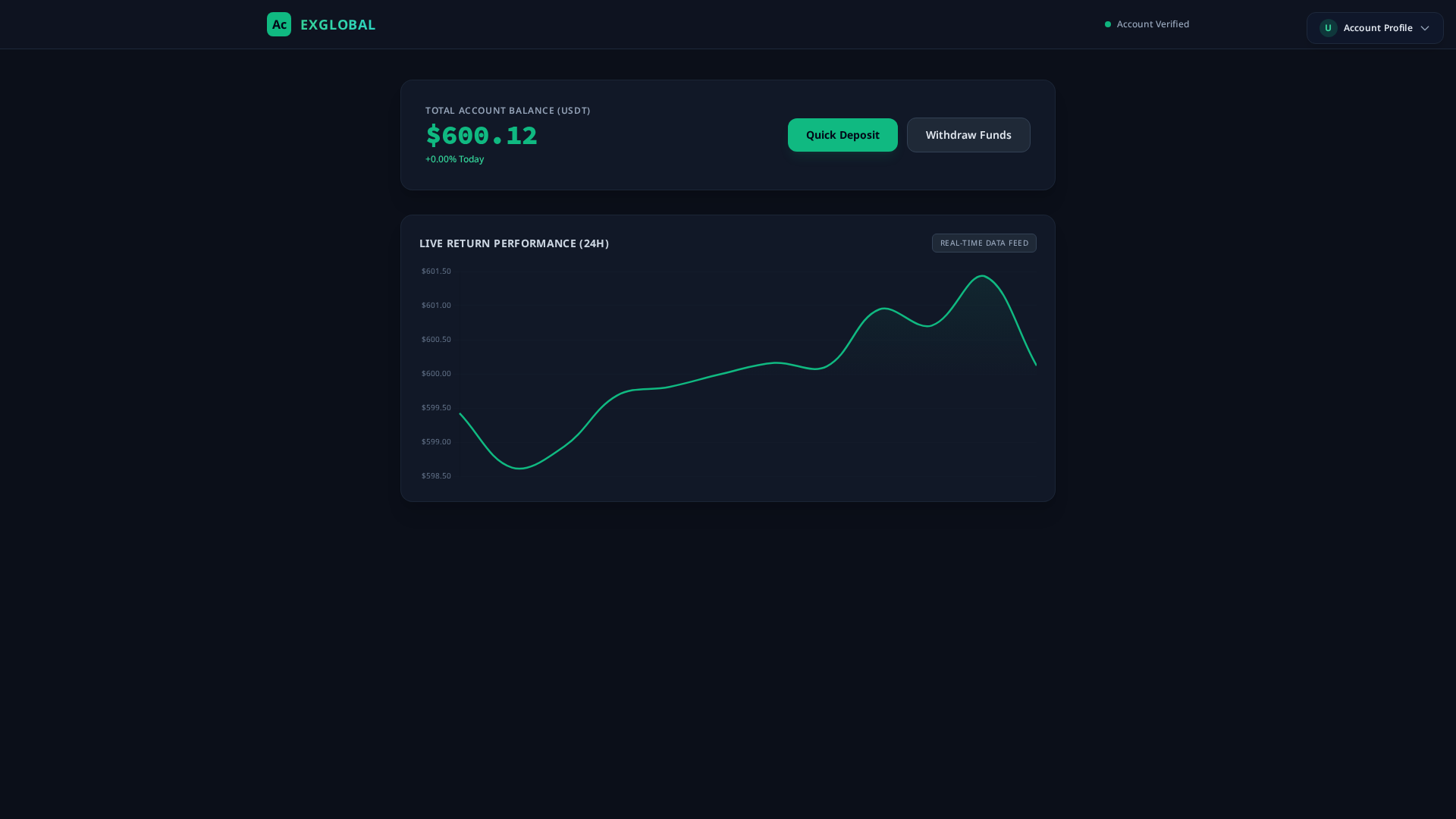Click the U user avatar icon
1456x819 pixels.
click(1328, 28)
